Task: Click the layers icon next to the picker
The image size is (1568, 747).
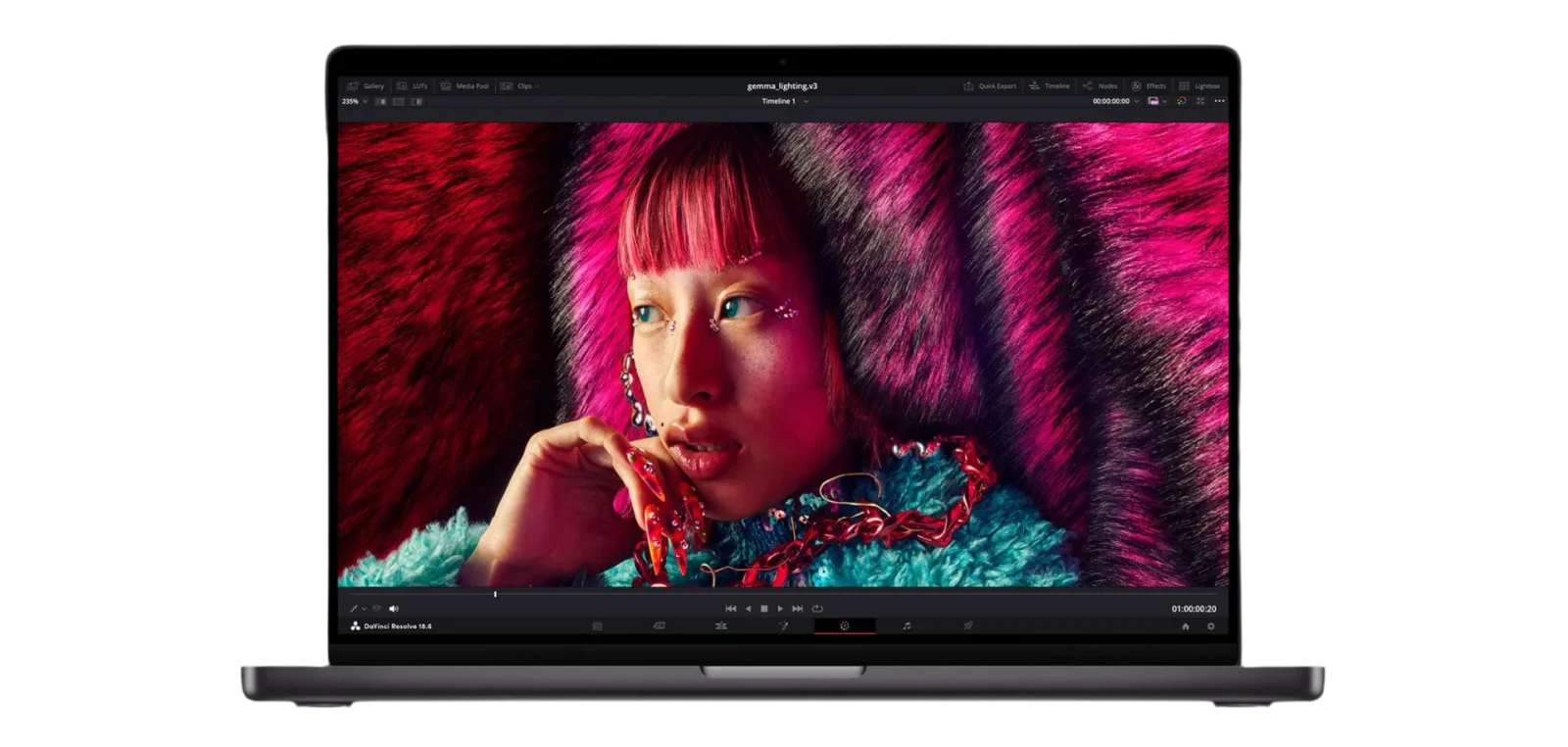Action: coord(377,609)
